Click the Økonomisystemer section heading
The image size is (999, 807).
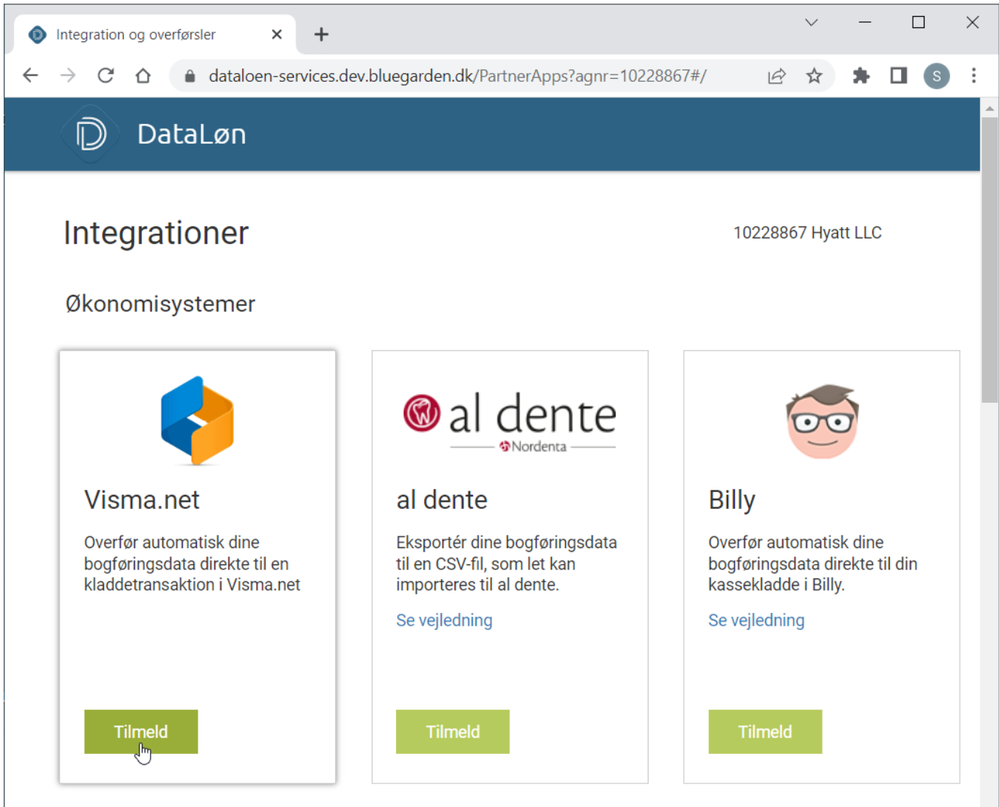(161, 304)
